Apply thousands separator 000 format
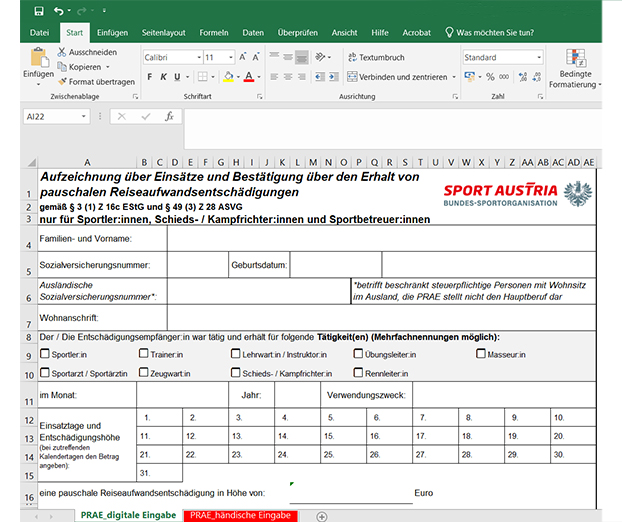This screenshot has width=622, height=522. (504, 77)
